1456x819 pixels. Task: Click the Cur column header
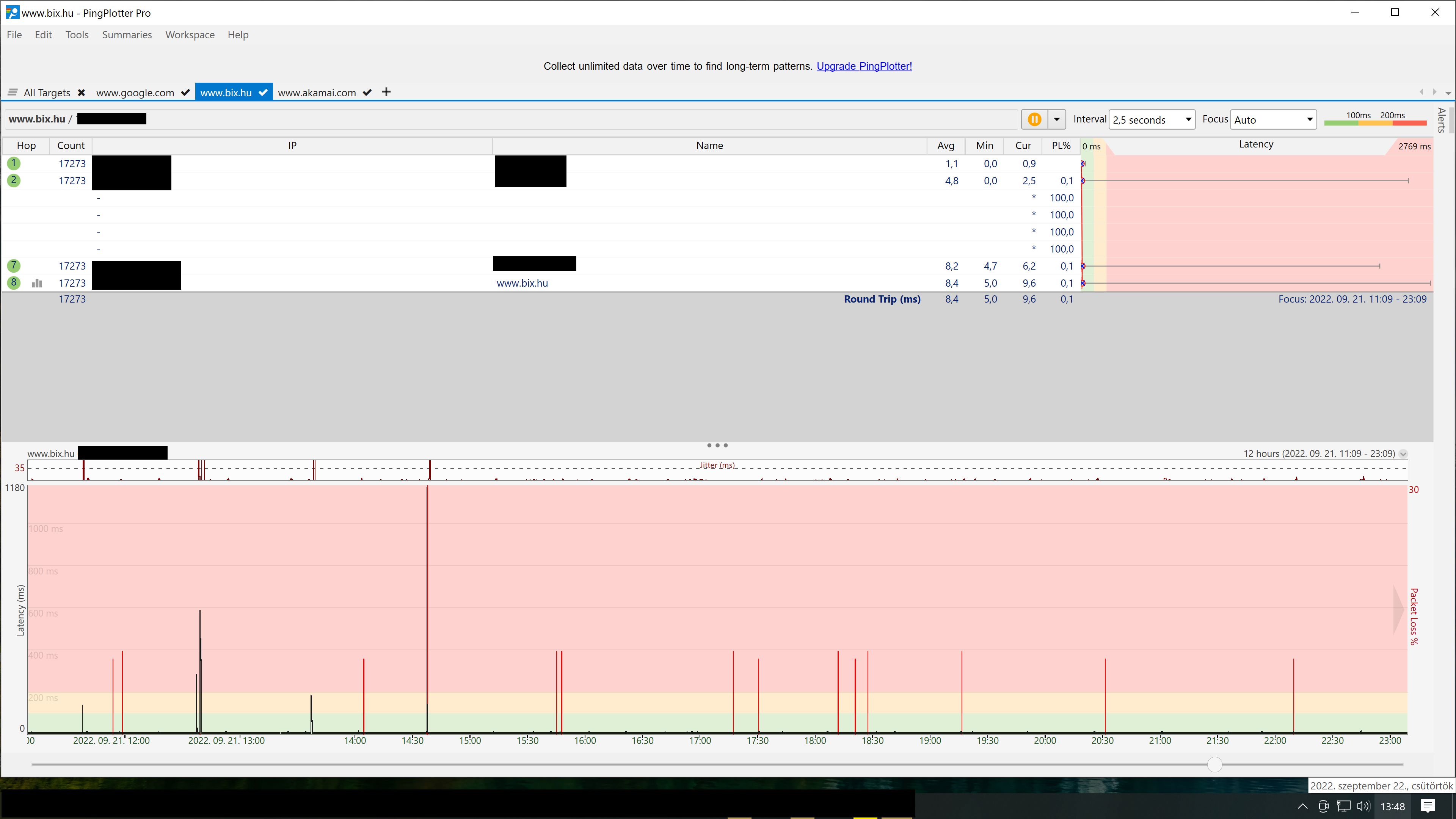tap(1023, 145)
